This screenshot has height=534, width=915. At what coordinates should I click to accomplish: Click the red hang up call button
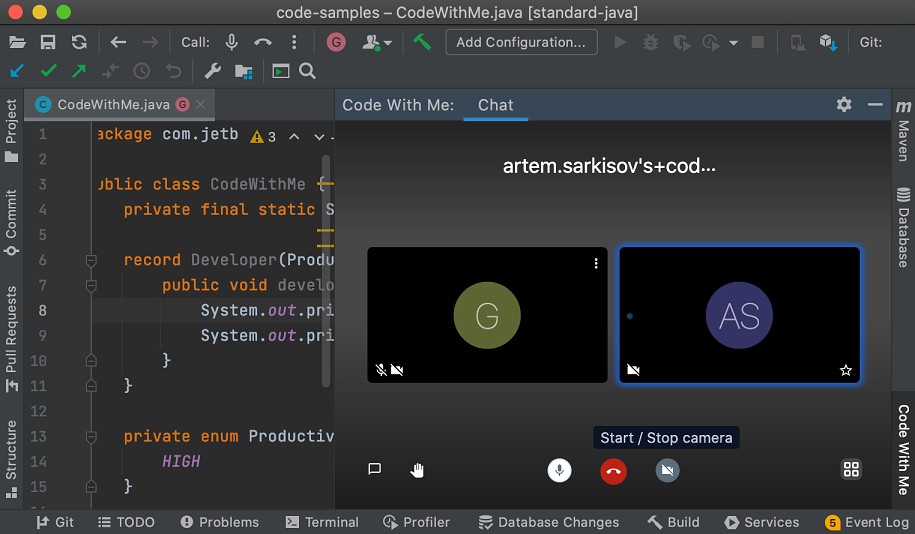click(x=613, y=471)
